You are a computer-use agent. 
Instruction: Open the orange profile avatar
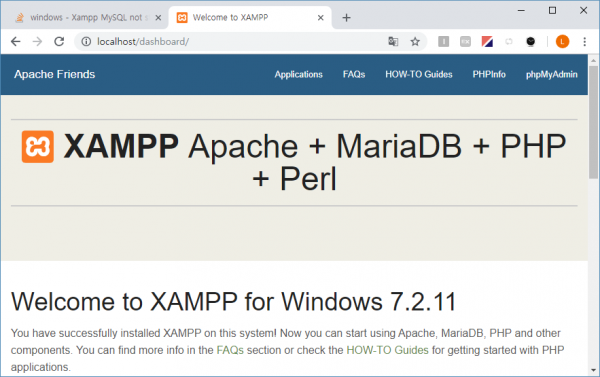click(562, 41)
